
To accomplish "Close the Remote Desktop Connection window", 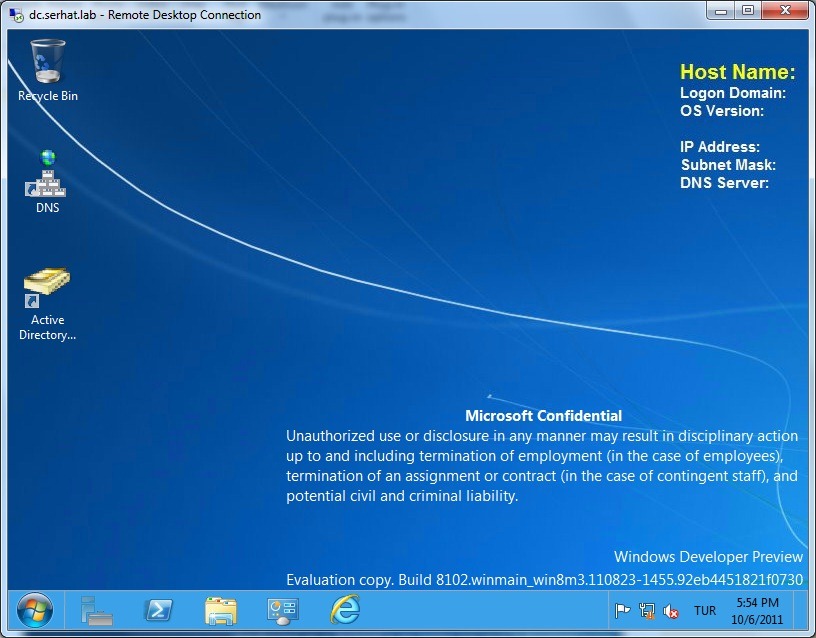I will tap(784, 10).
